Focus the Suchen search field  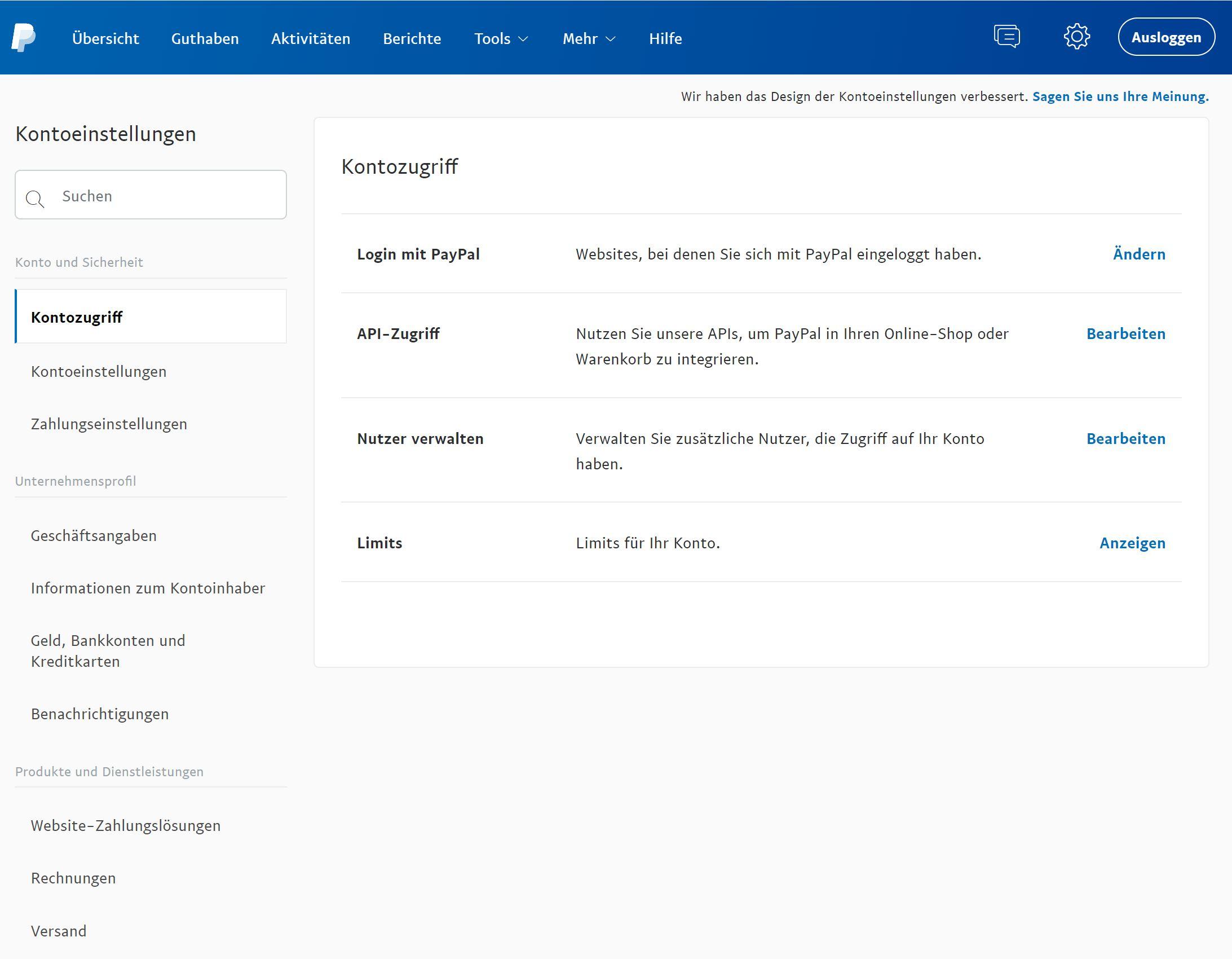151,195
